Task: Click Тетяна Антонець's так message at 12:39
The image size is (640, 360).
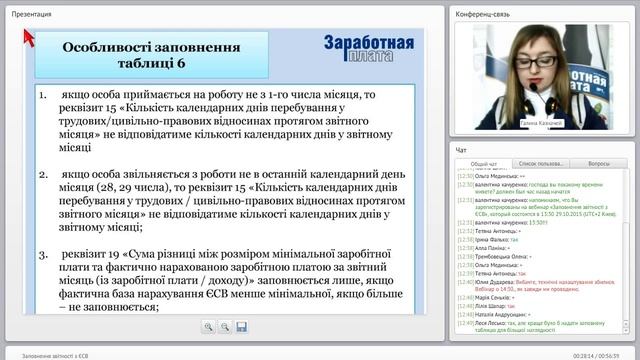Action: tap(492, 273)
